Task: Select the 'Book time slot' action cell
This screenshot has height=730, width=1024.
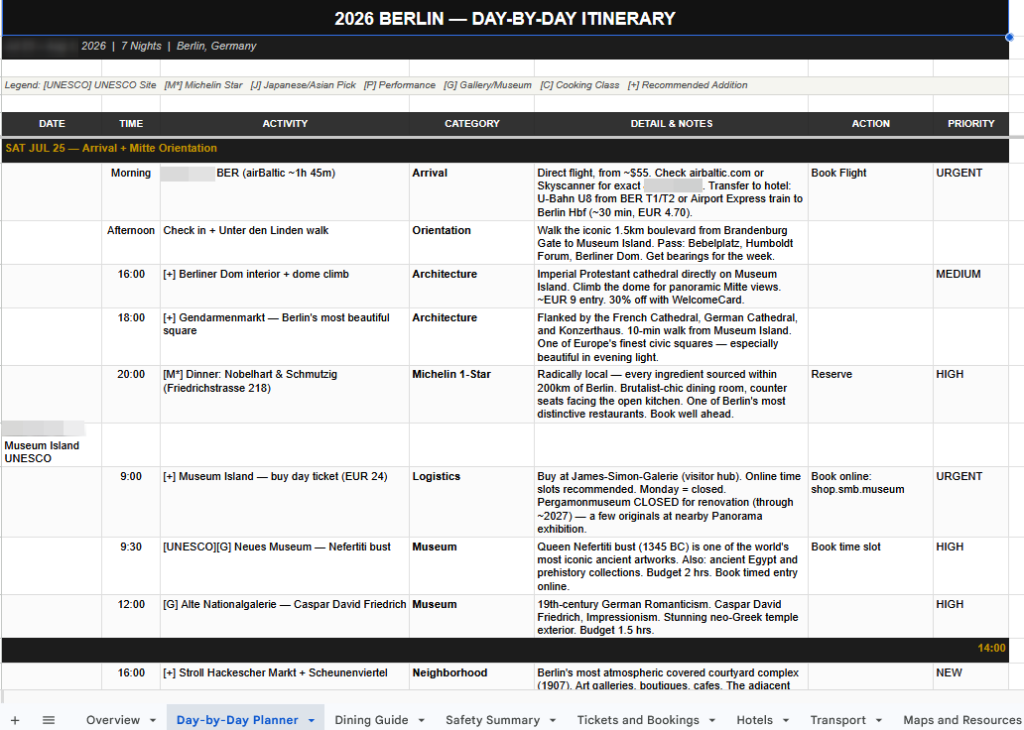Action: click(x=871, y=565)
